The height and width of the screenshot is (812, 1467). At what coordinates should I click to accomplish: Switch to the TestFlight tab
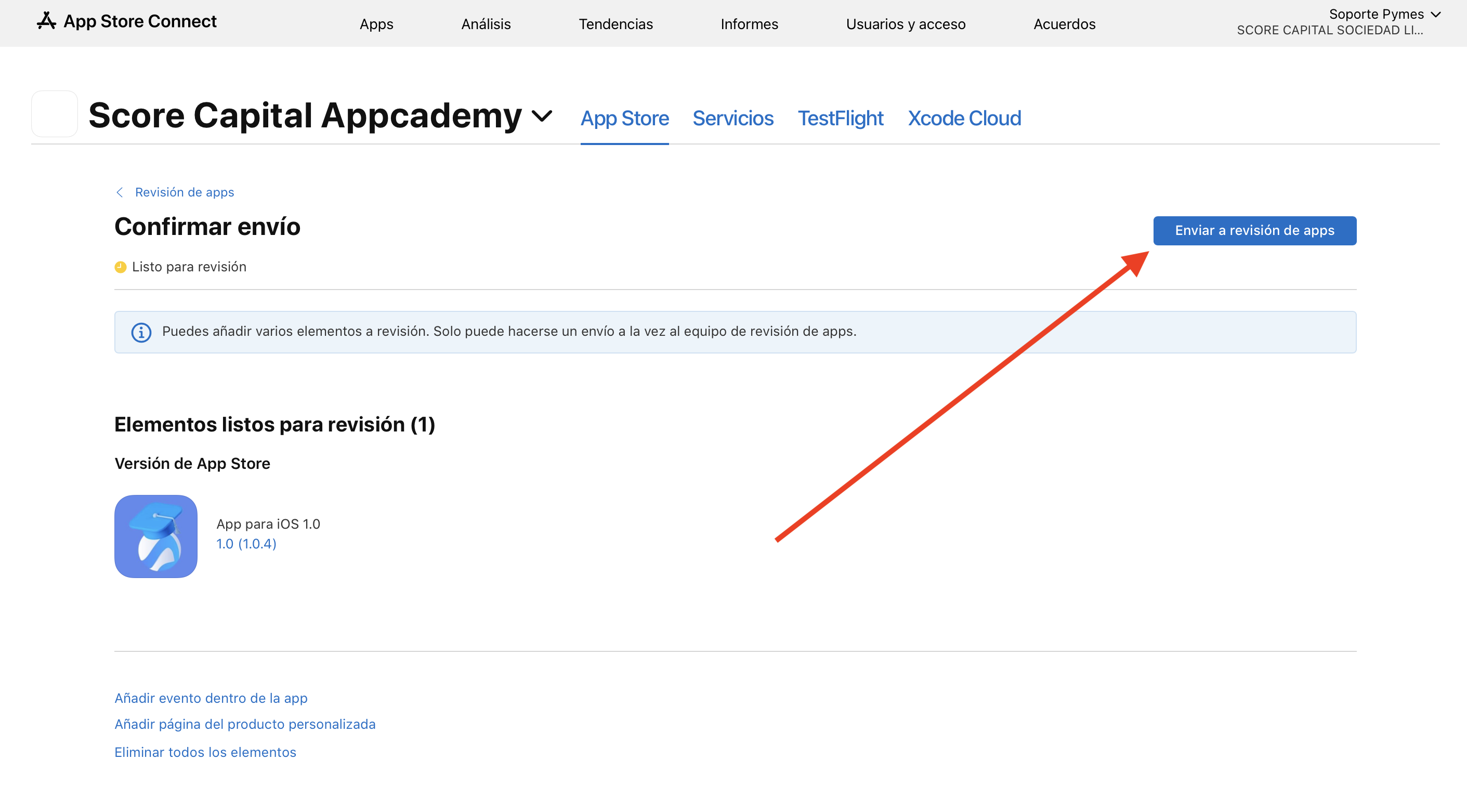(841, 119)
